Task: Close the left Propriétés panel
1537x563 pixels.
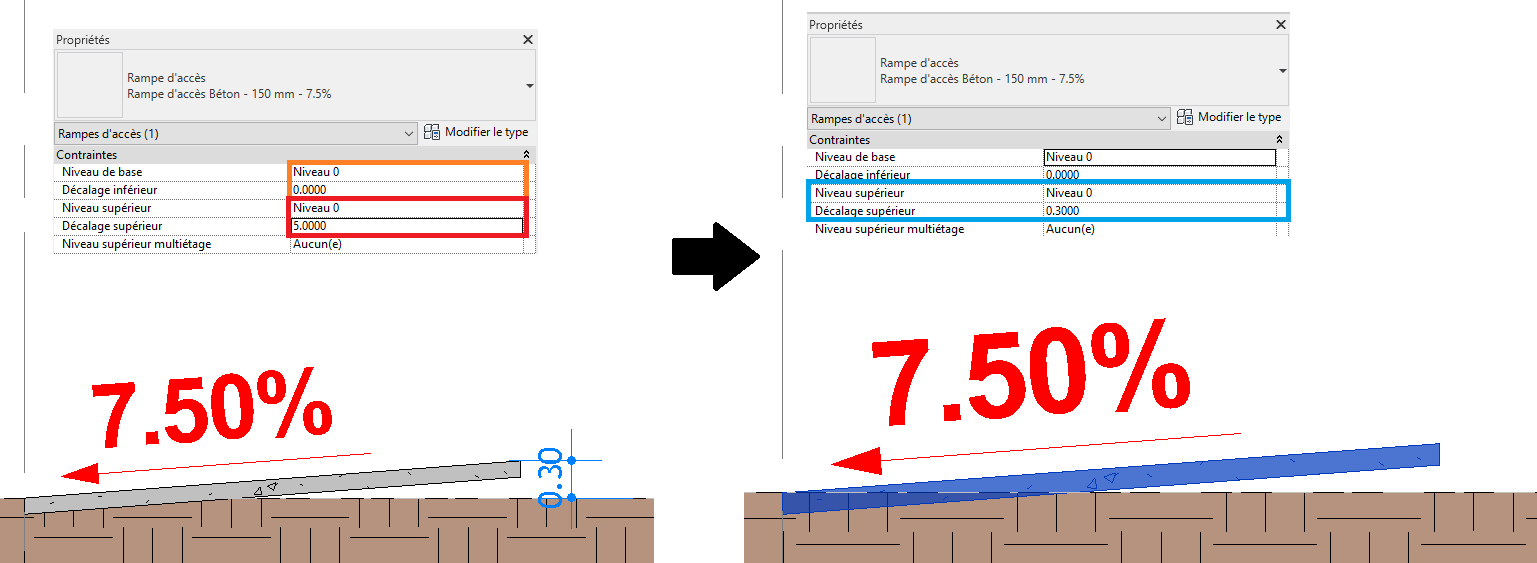Action: point(528,40)
